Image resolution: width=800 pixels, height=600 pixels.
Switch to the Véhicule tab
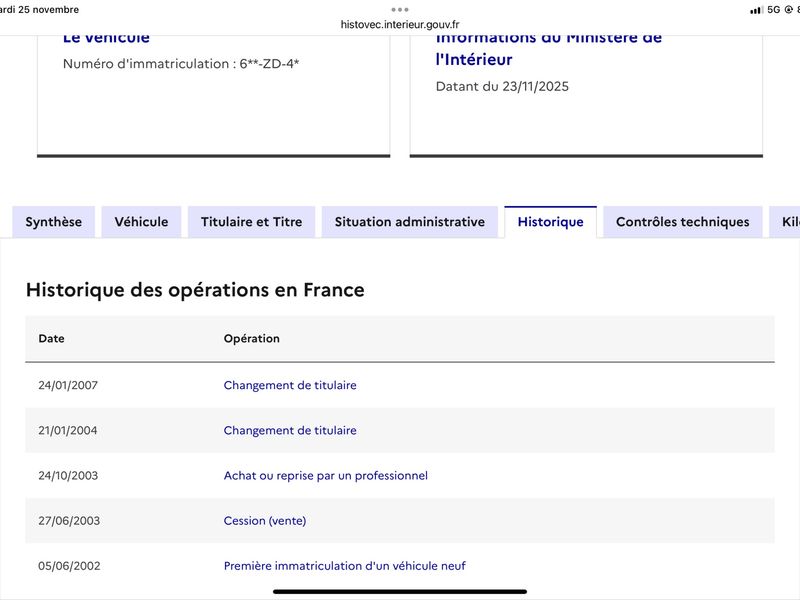[x=141, y=222]
